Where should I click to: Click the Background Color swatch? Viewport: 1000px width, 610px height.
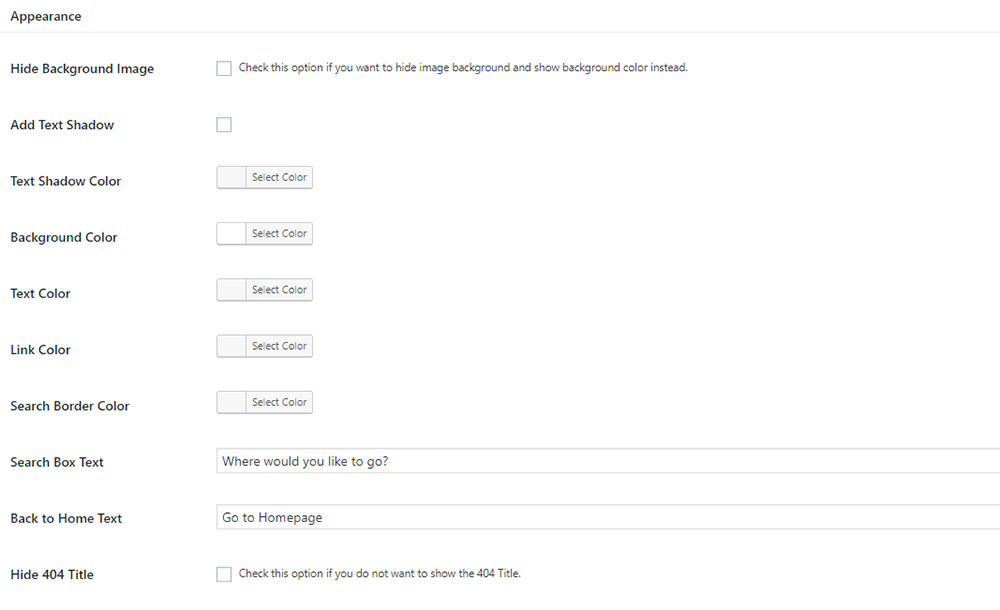coord(232,234)
